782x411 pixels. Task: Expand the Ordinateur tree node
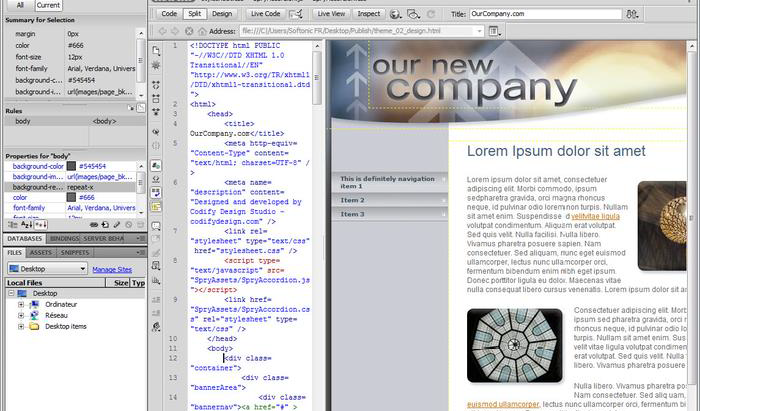point(21,304)
